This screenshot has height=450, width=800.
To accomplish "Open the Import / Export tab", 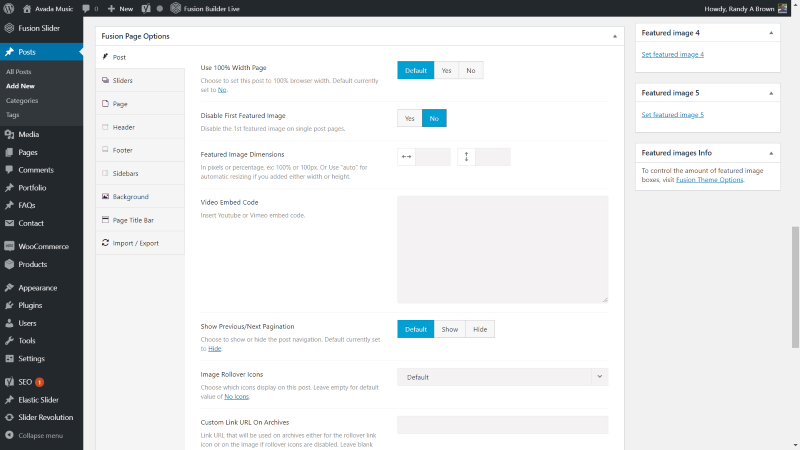I will pyautogui.click(x=140, y=243).
